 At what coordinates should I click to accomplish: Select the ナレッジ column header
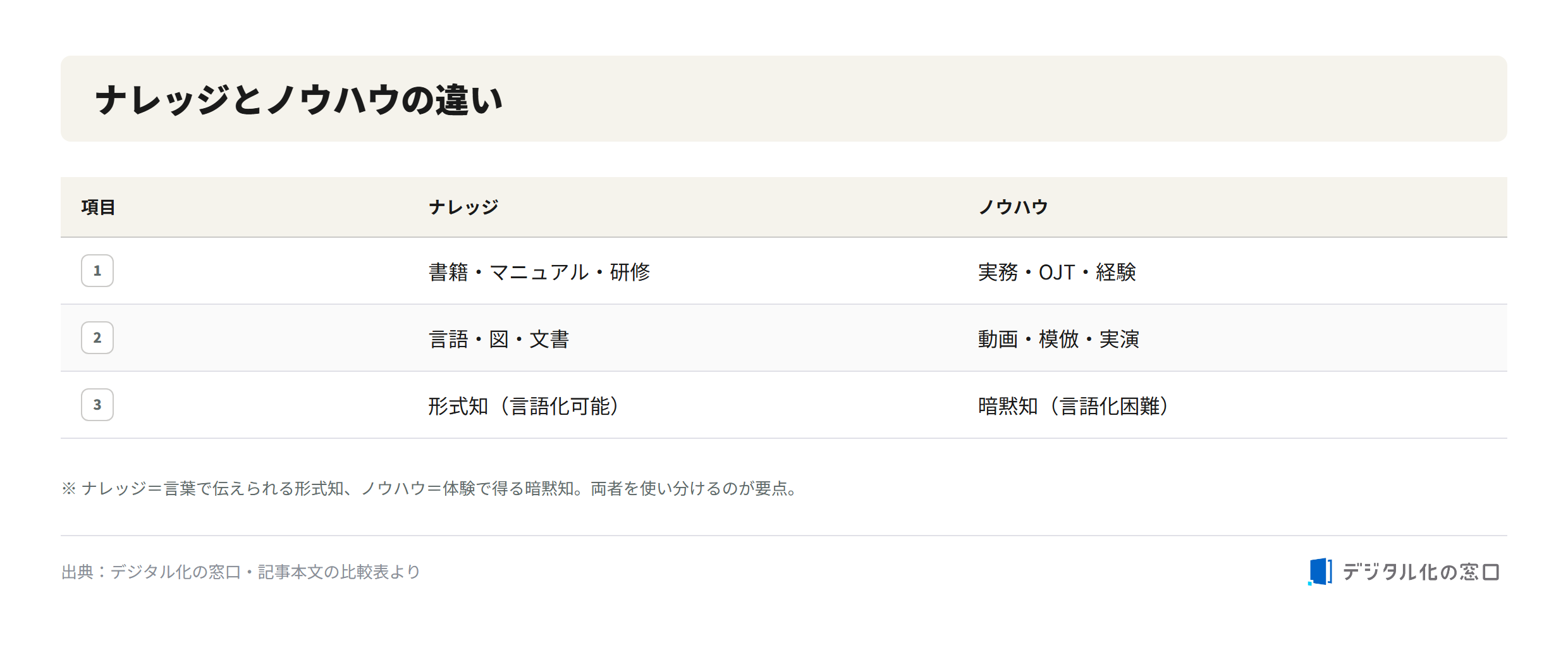pyautogui.click(x=463, y=207)
